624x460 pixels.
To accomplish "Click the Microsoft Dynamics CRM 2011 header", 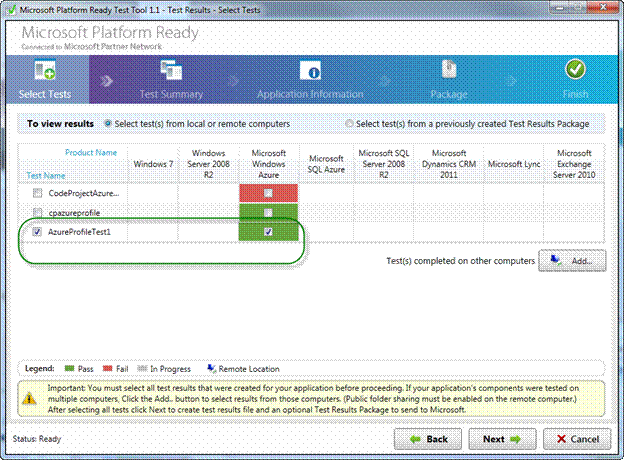I will coord(449,164).
